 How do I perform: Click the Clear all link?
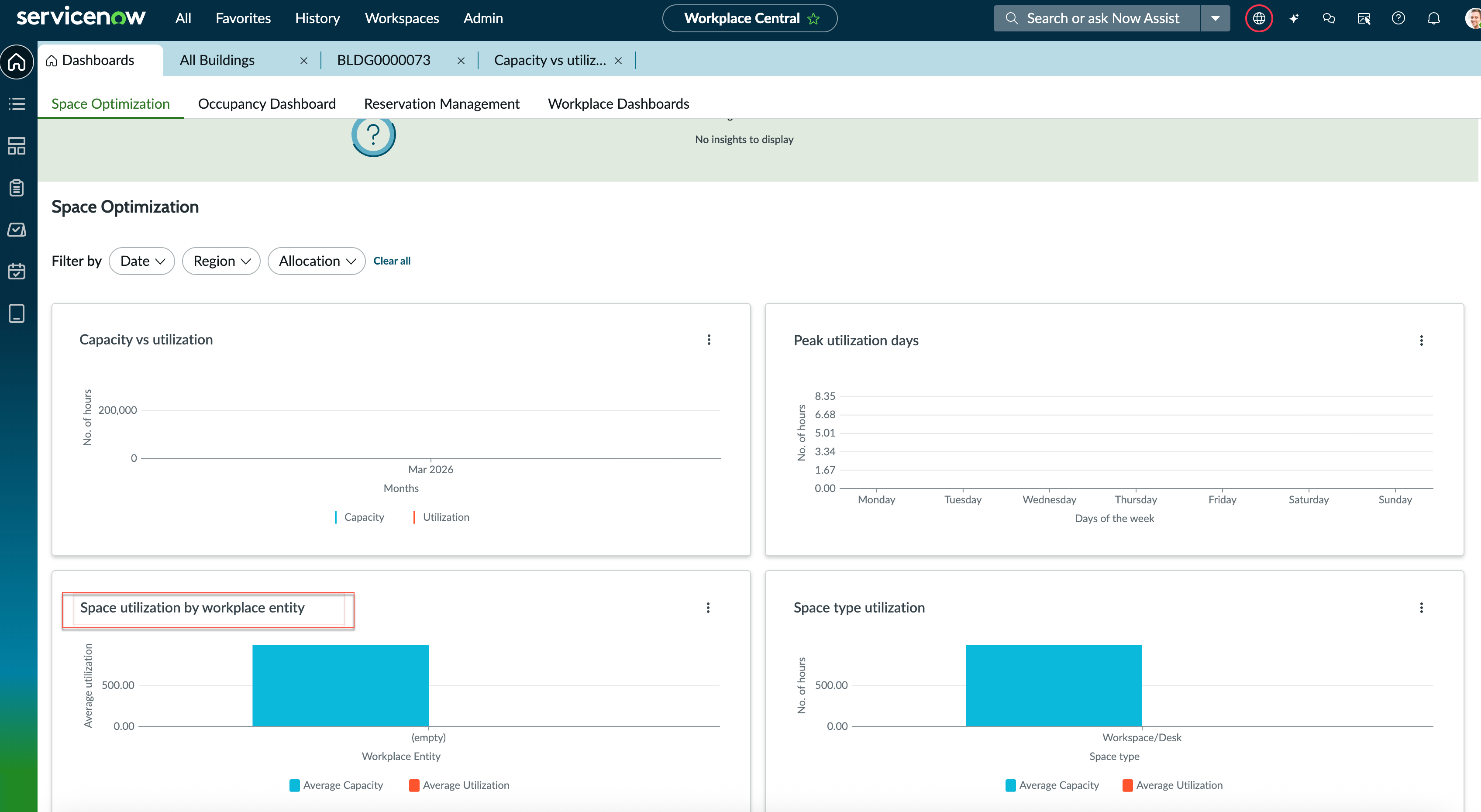392,261
